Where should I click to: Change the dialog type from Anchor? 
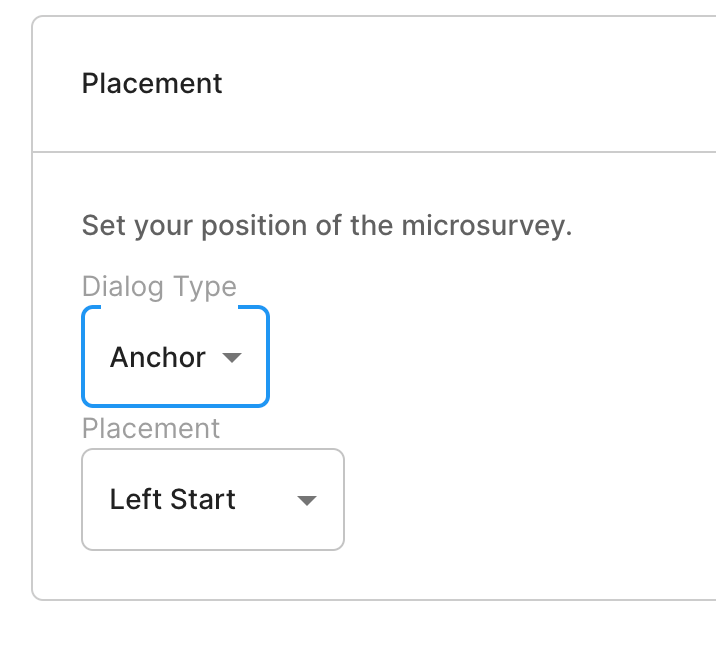175,357
